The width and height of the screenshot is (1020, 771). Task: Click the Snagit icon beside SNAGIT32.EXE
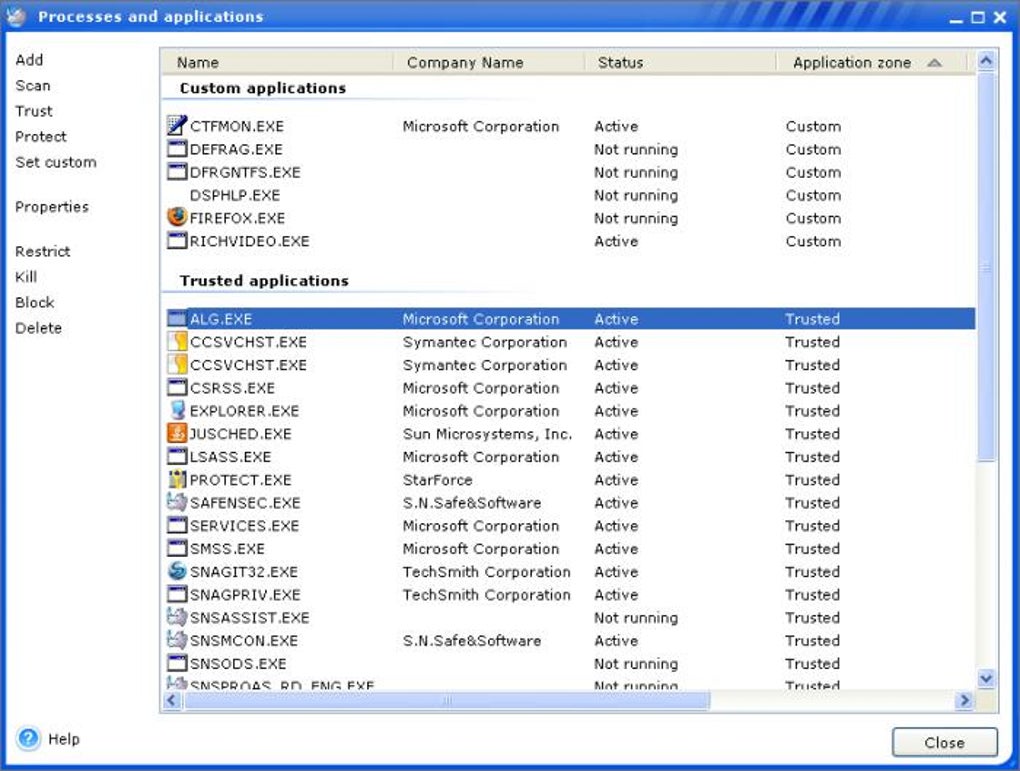tap(177, 572)
